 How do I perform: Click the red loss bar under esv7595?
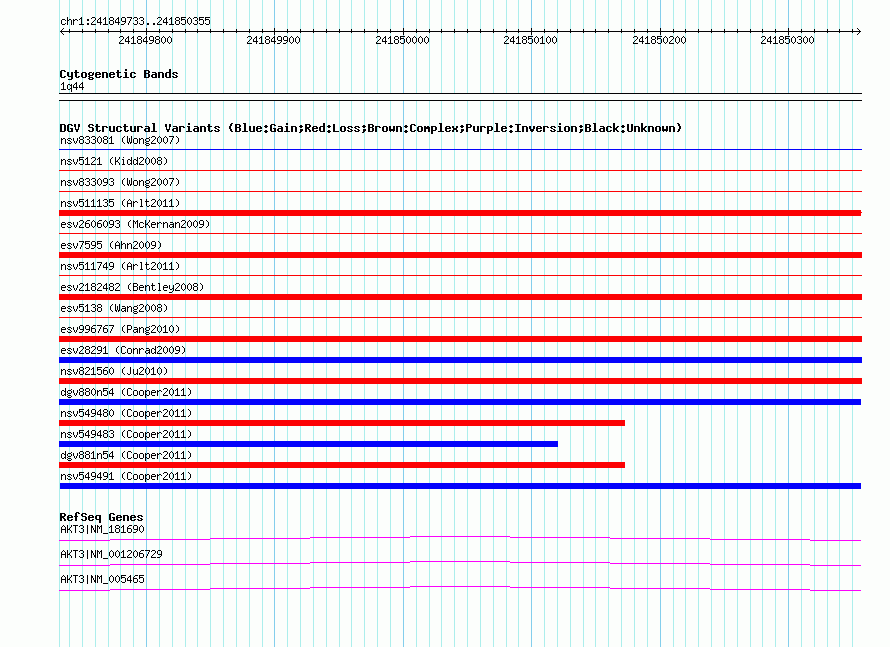[460, 255]
